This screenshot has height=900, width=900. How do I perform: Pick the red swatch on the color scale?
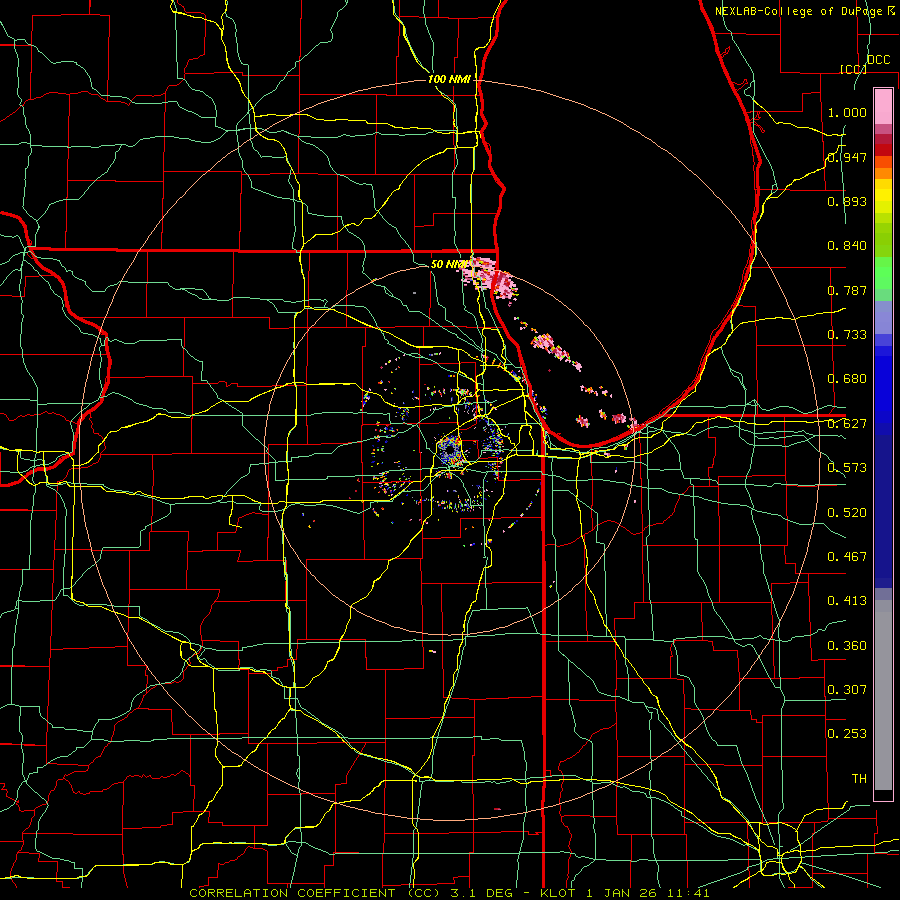pos(883,150)
